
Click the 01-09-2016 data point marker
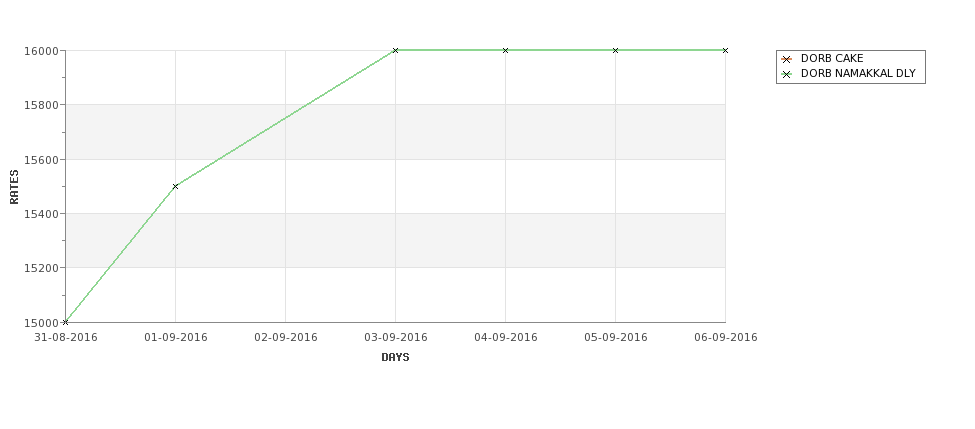pyautogui.click(x=175, y=187)
